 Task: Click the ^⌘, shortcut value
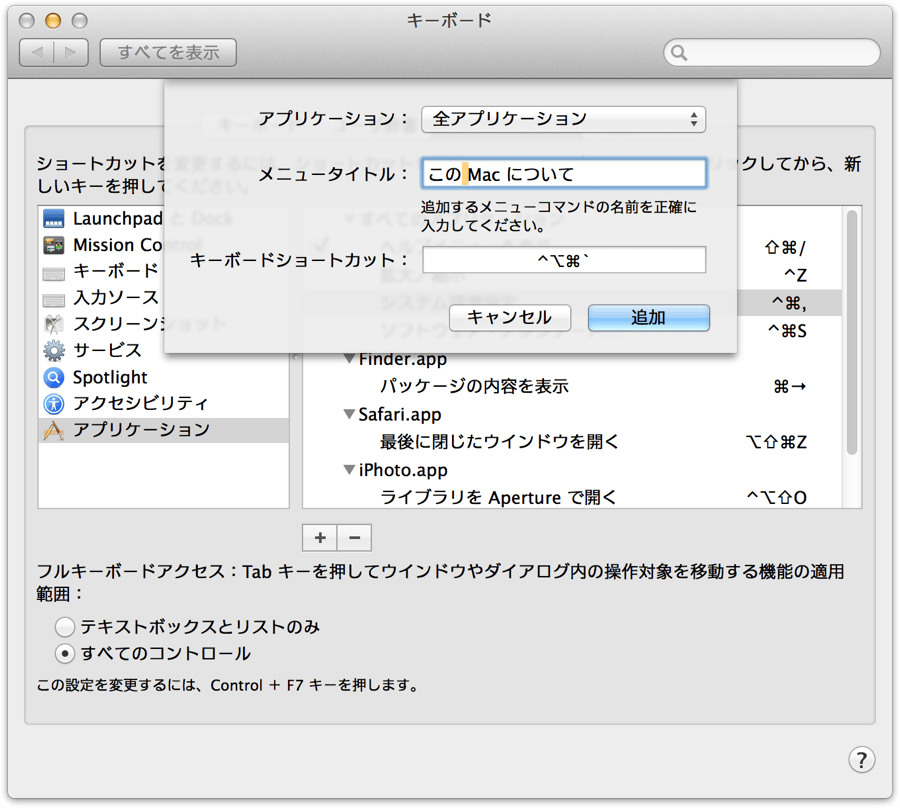point(789,303)
